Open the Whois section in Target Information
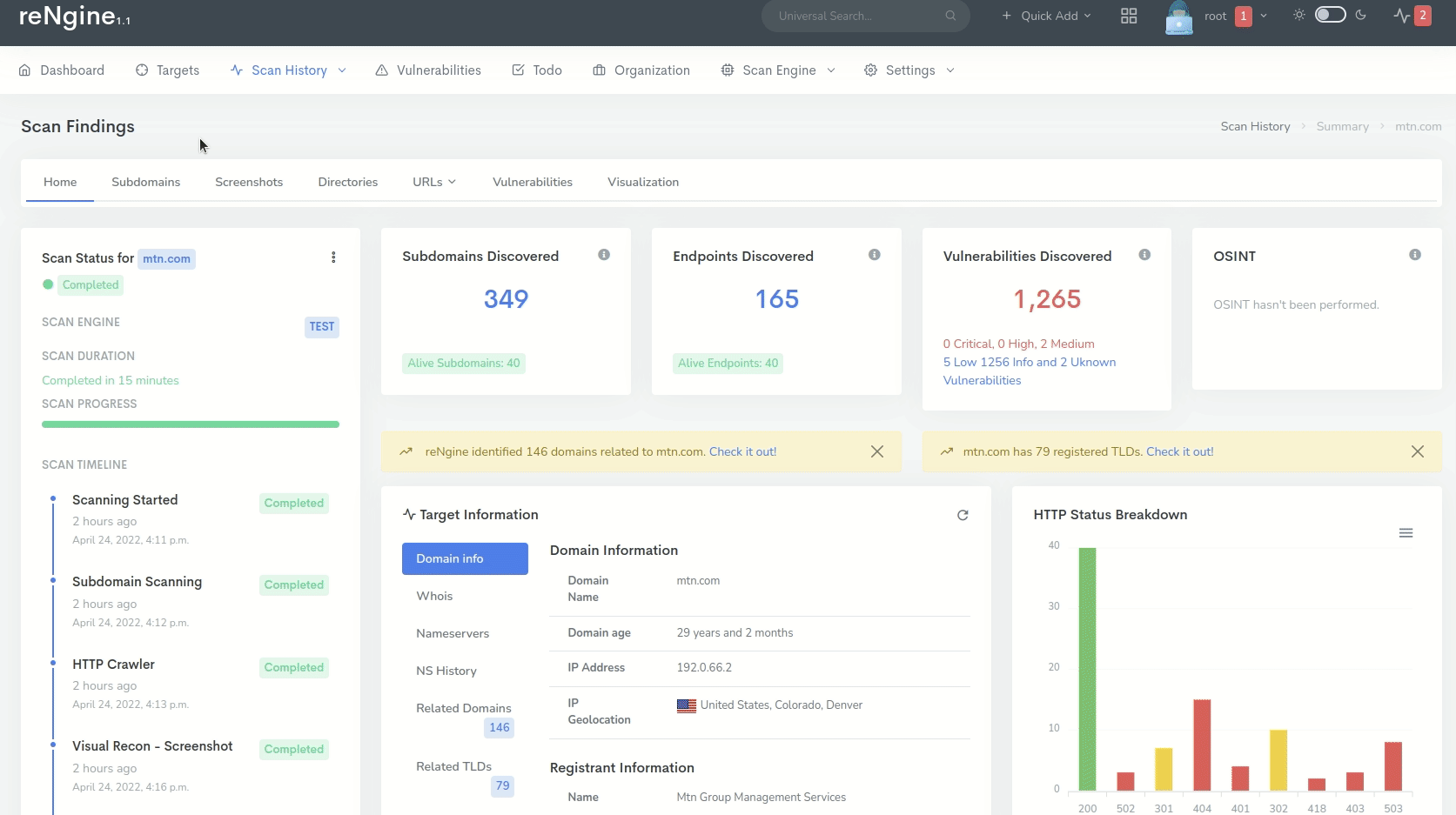This screenshot has height=815, width=1456. 434,596
